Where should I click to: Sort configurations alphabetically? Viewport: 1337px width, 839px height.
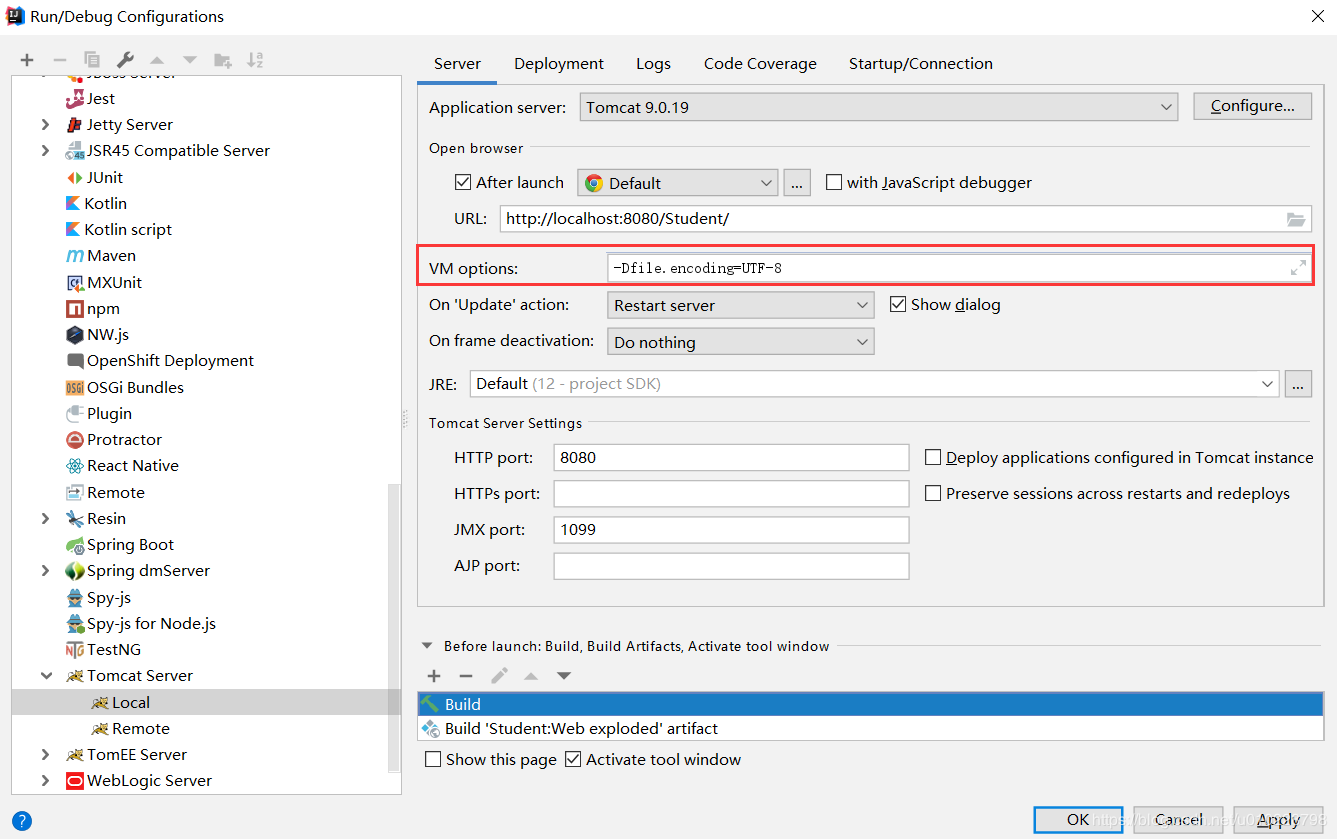(x=255, y=59)
